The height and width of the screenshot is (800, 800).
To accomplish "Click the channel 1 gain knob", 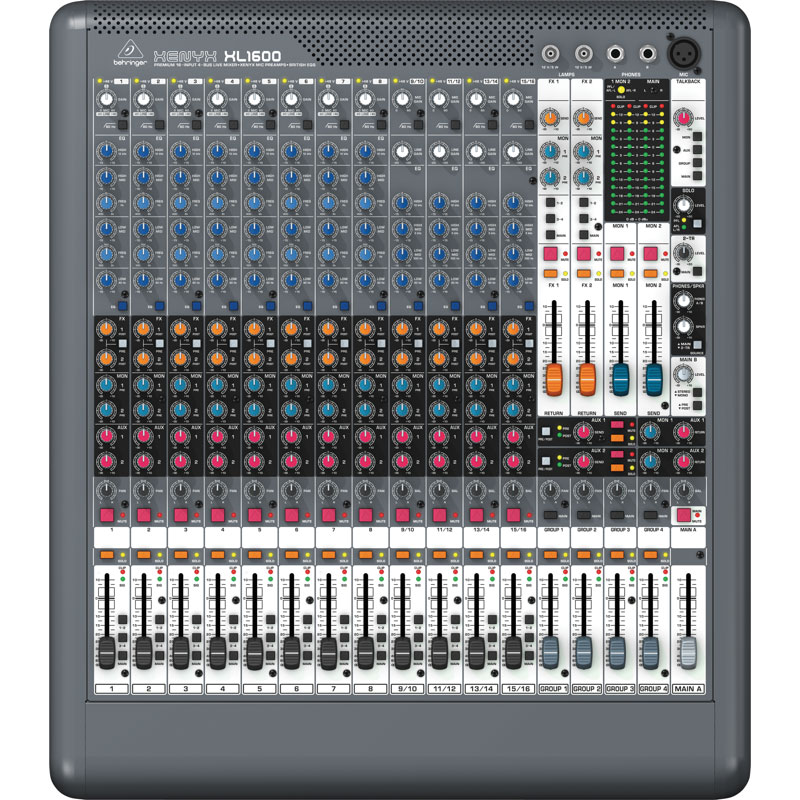I will point(107,100).
